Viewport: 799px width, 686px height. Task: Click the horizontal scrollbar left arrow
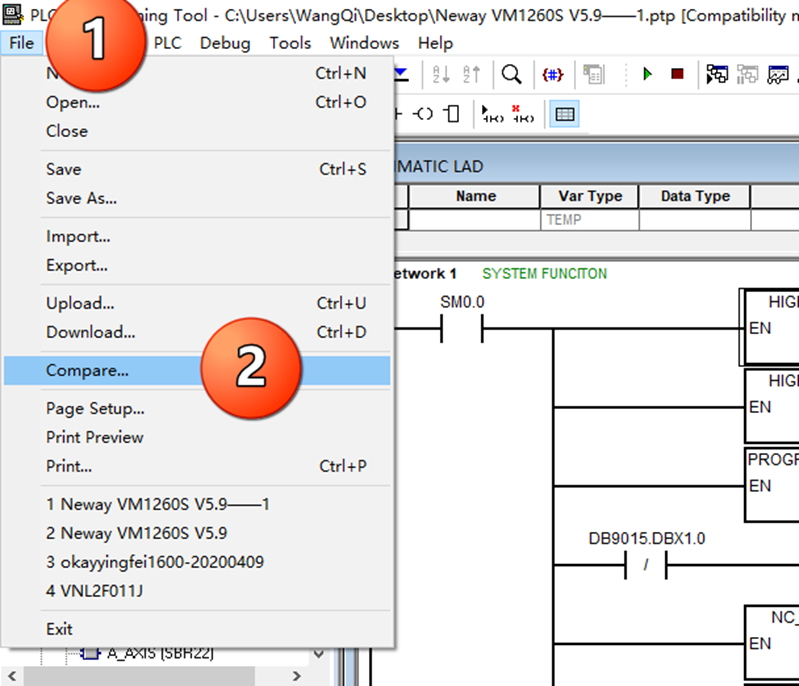click(x=12, y=676)
